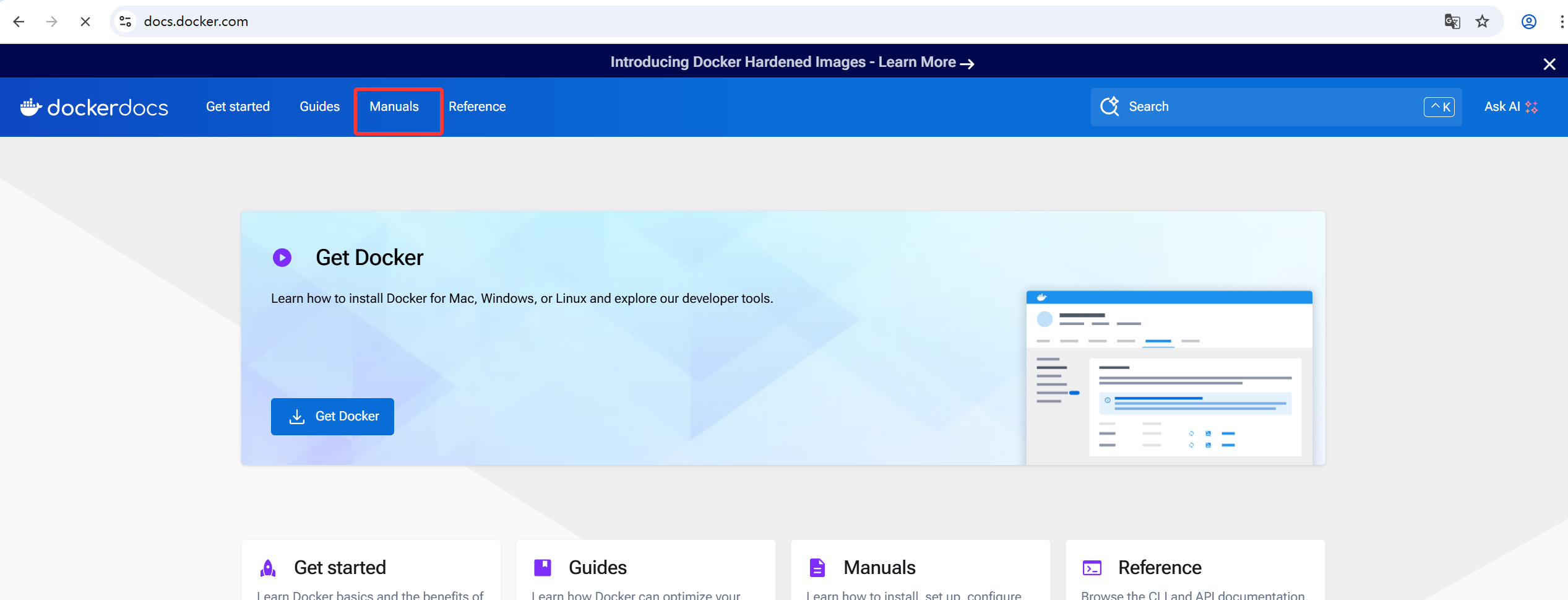Open the Chrome three-dot menu
The height and width of the screenshot is (600, 1568).
pos(1561,22)
